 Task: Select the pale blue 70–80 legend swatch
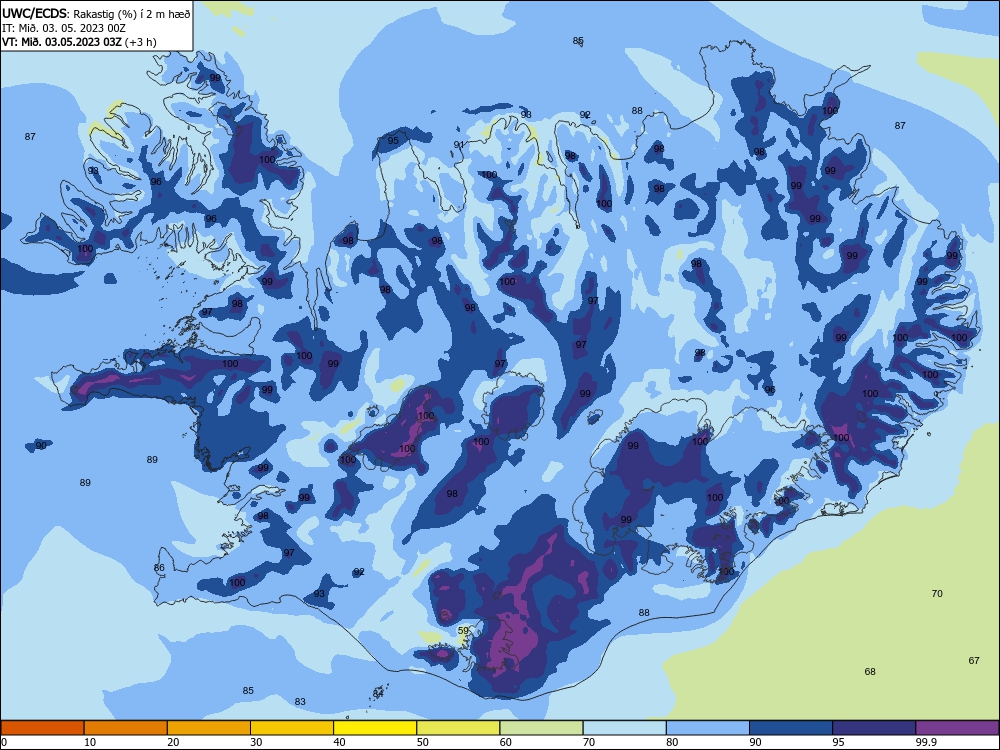click(x=625, y=728)
